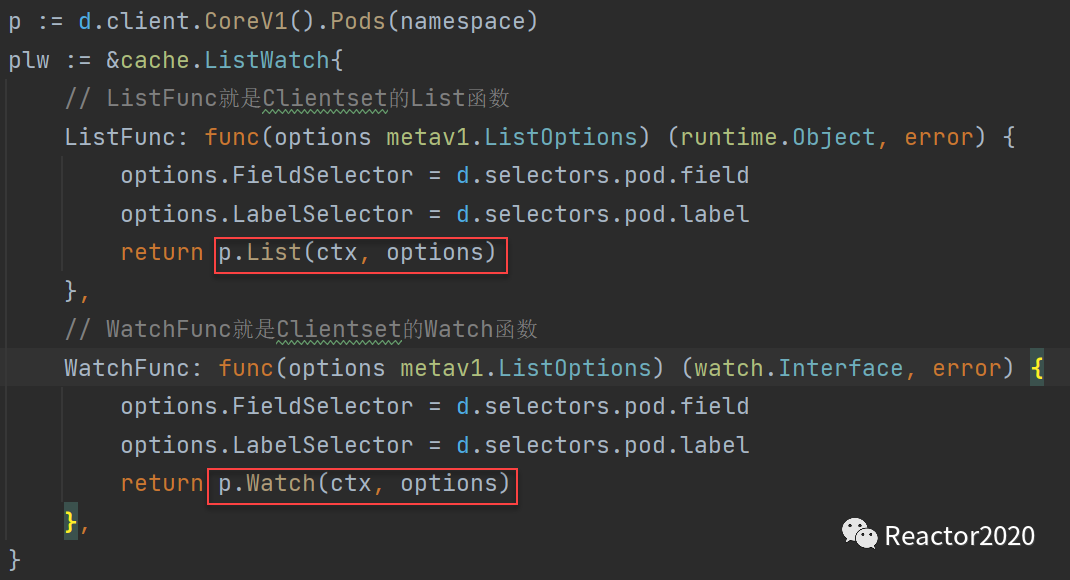The width and height of the screenshot is (1070, 580).
Task: Click the highlighted opening brace after error)
Action: [x=1037, y=368]
